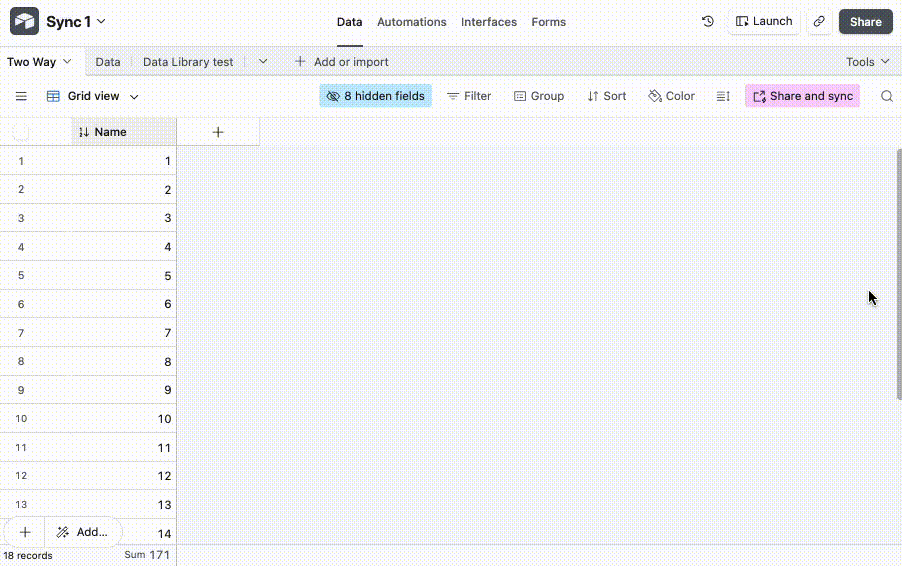Screen dimensions: 902x566
Task: Open the Color records options
Action: pyautogui.click(x=671, y=96)
